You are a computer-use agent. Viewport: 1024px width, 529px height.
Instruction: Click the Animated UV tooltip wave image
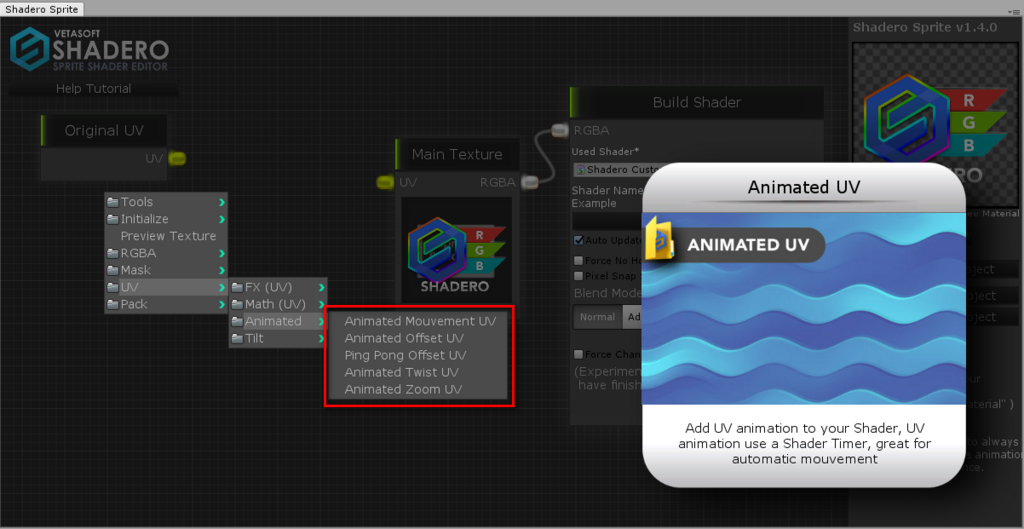coord(804,309)
